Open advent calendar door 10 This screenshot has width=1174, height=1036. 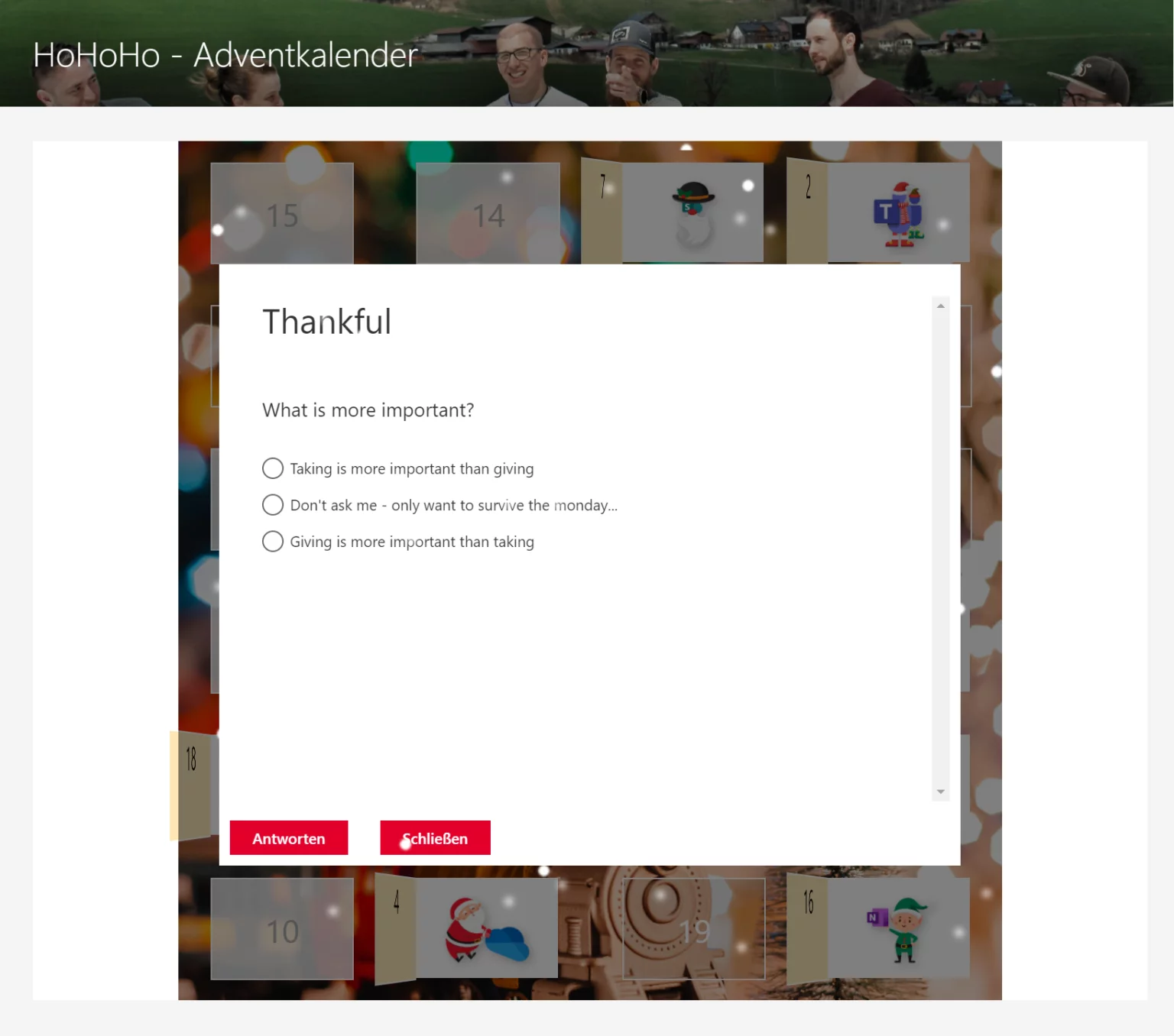tap(281, 929)
